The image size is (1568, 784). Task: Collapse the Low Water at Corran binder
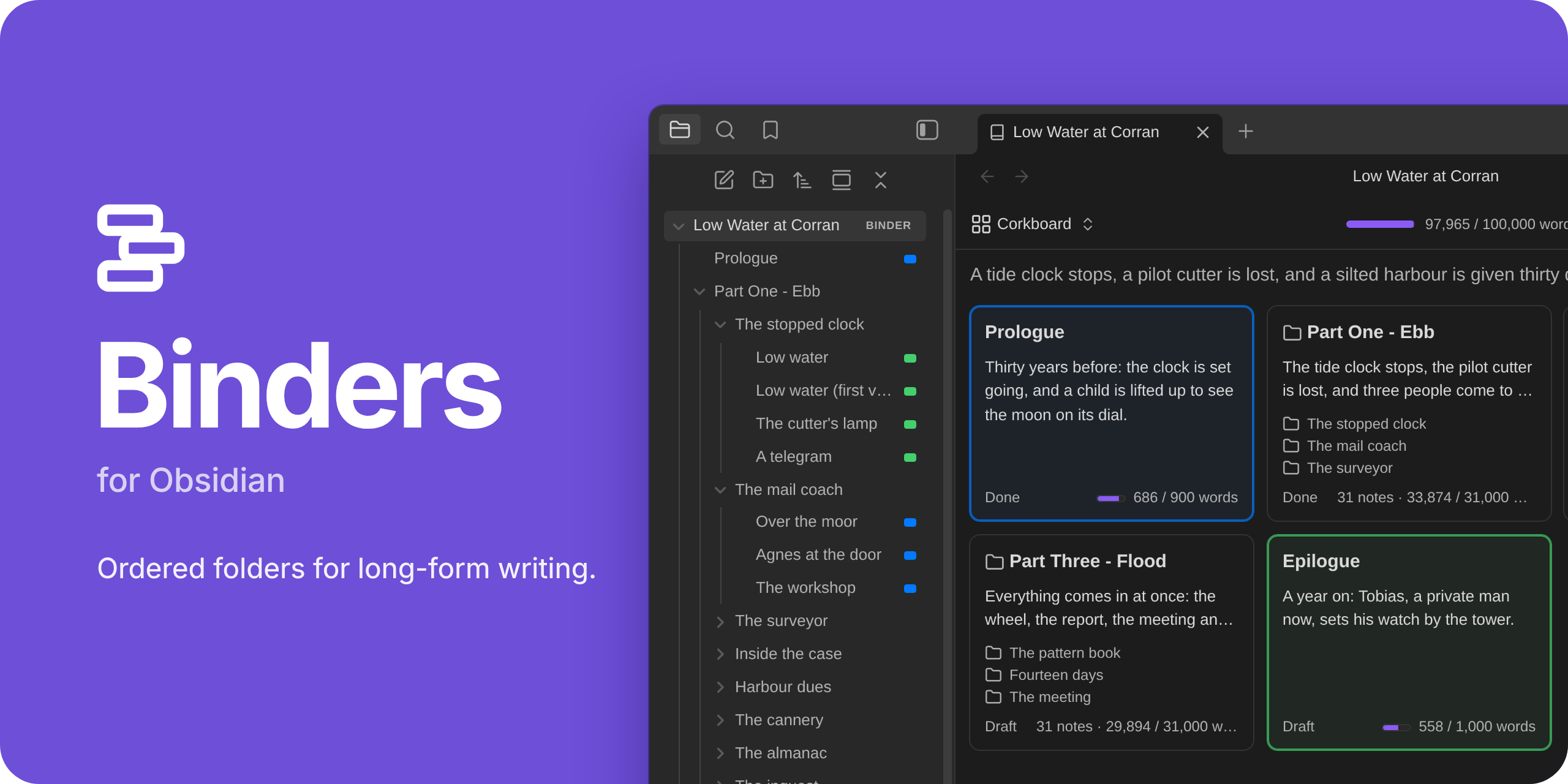[679, 226]
